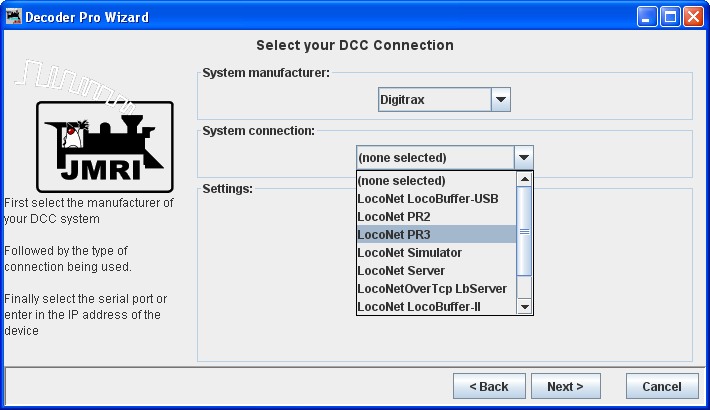This screenshot has width=710, height=410.
Task: Choose LocoNetOverTcp LbServer connection
Action: tap(436, 288)
